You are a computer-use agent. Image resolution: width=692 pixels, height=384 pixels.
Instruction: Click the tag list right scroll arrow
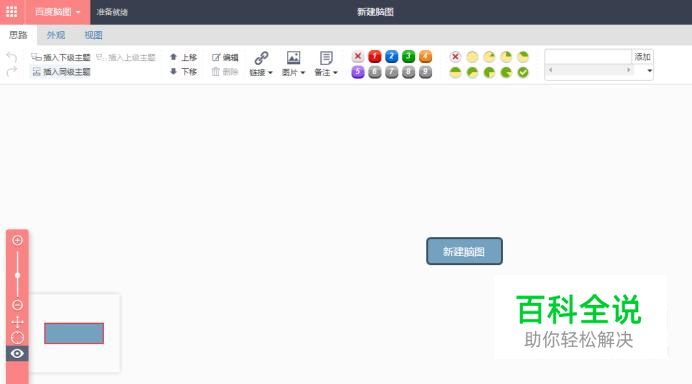pos(629,70)
